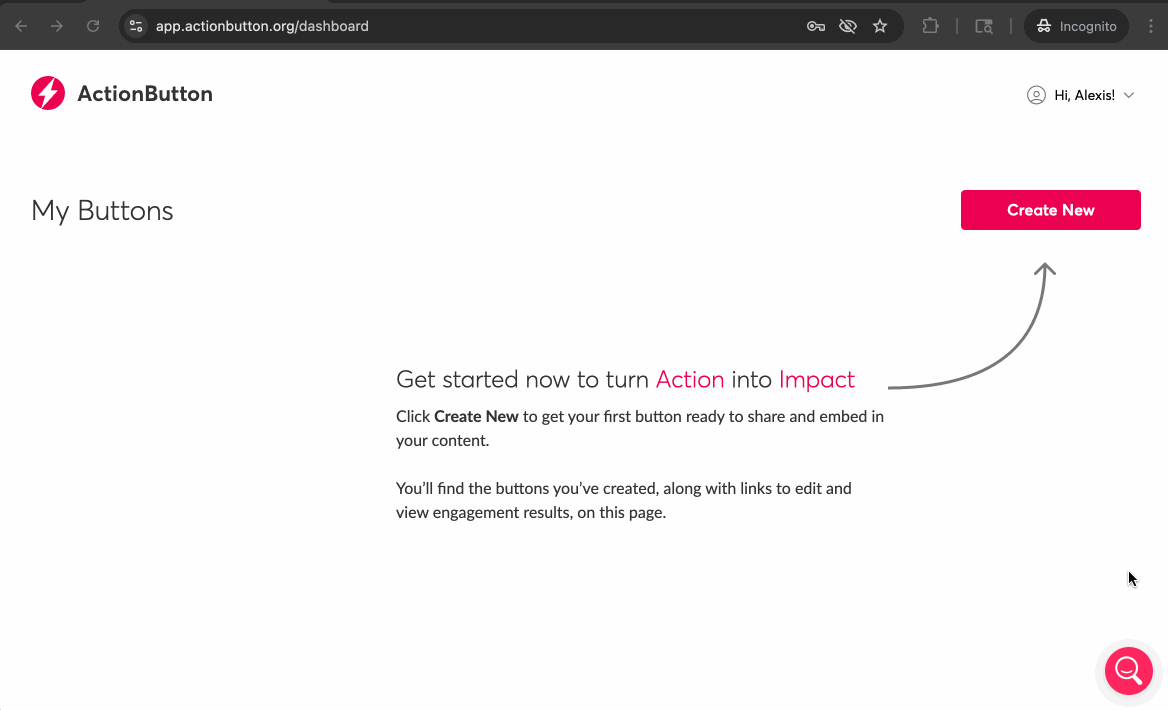Reload the dashboard page

(93, 26)
